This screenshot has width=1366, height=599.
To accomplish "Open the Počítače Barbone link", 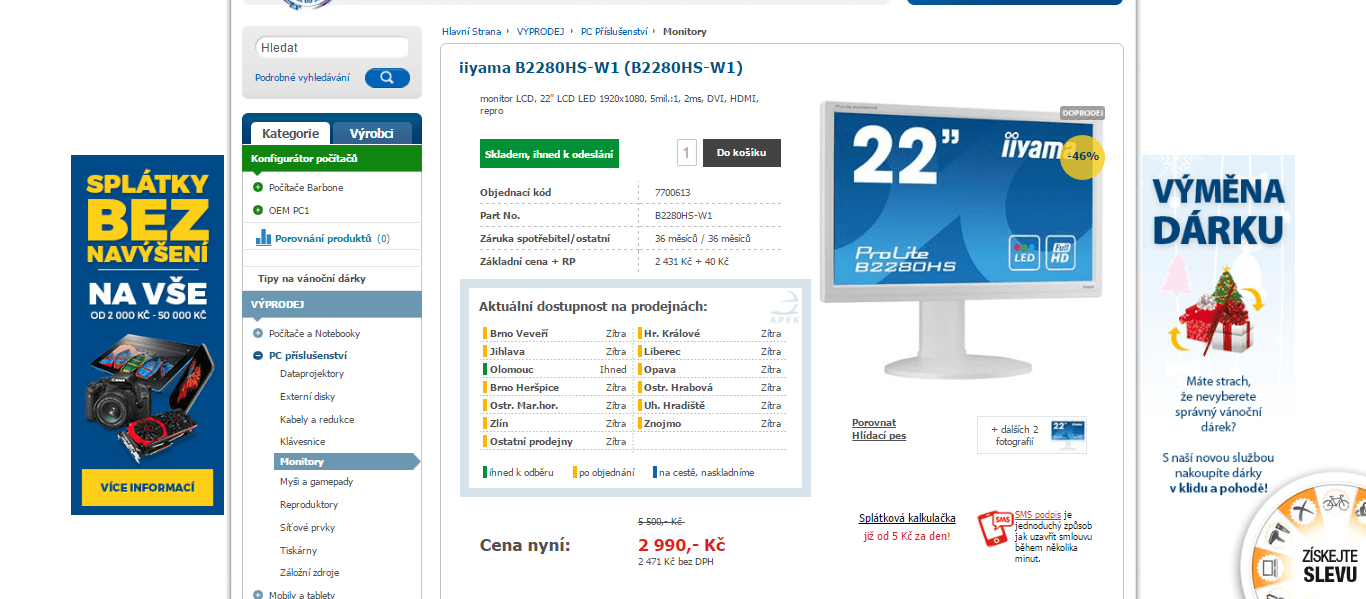I will (x=306, y=188).
